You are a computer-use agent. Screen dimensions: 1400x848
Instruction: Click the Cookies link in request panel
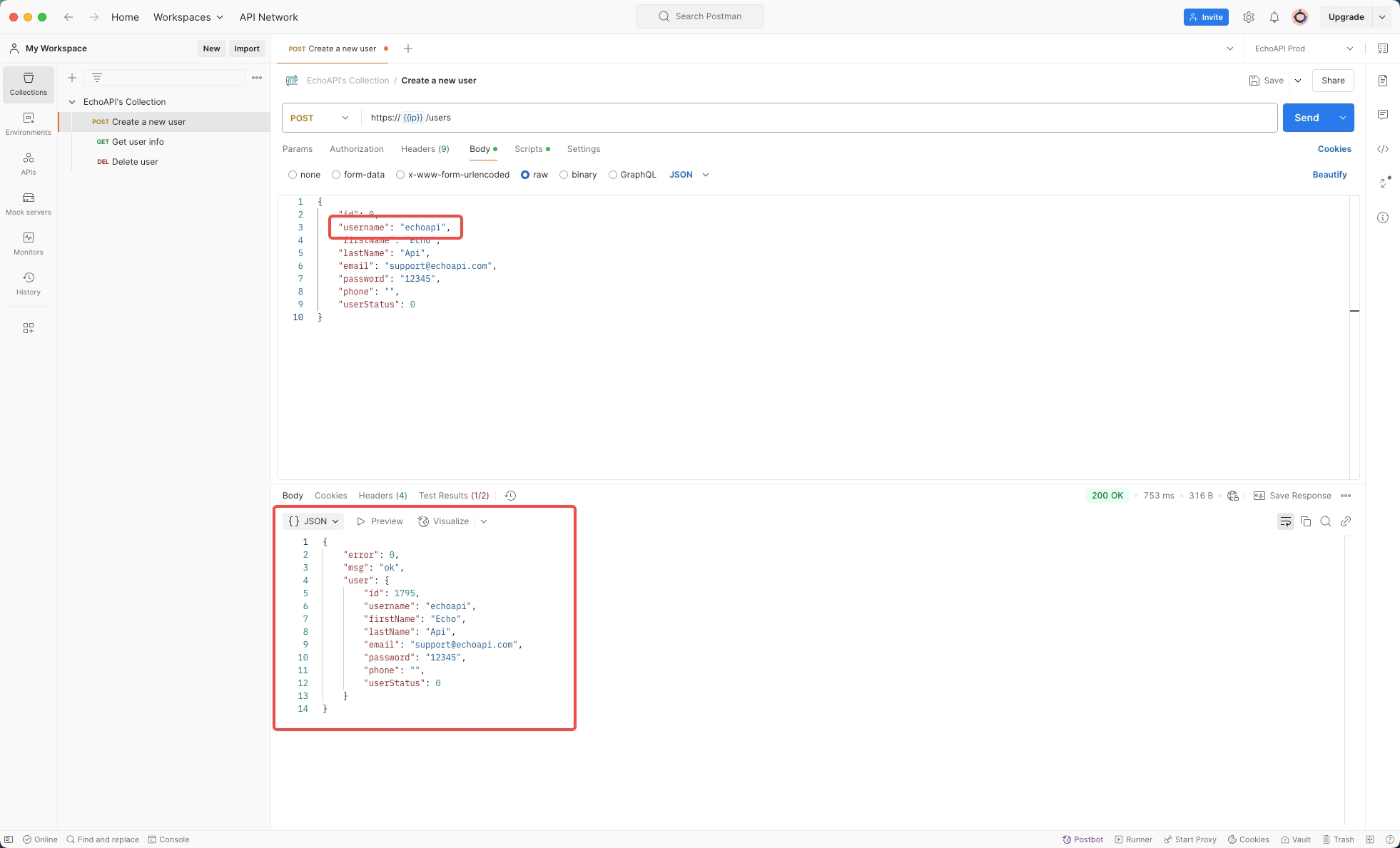[x=1334, y=149]
